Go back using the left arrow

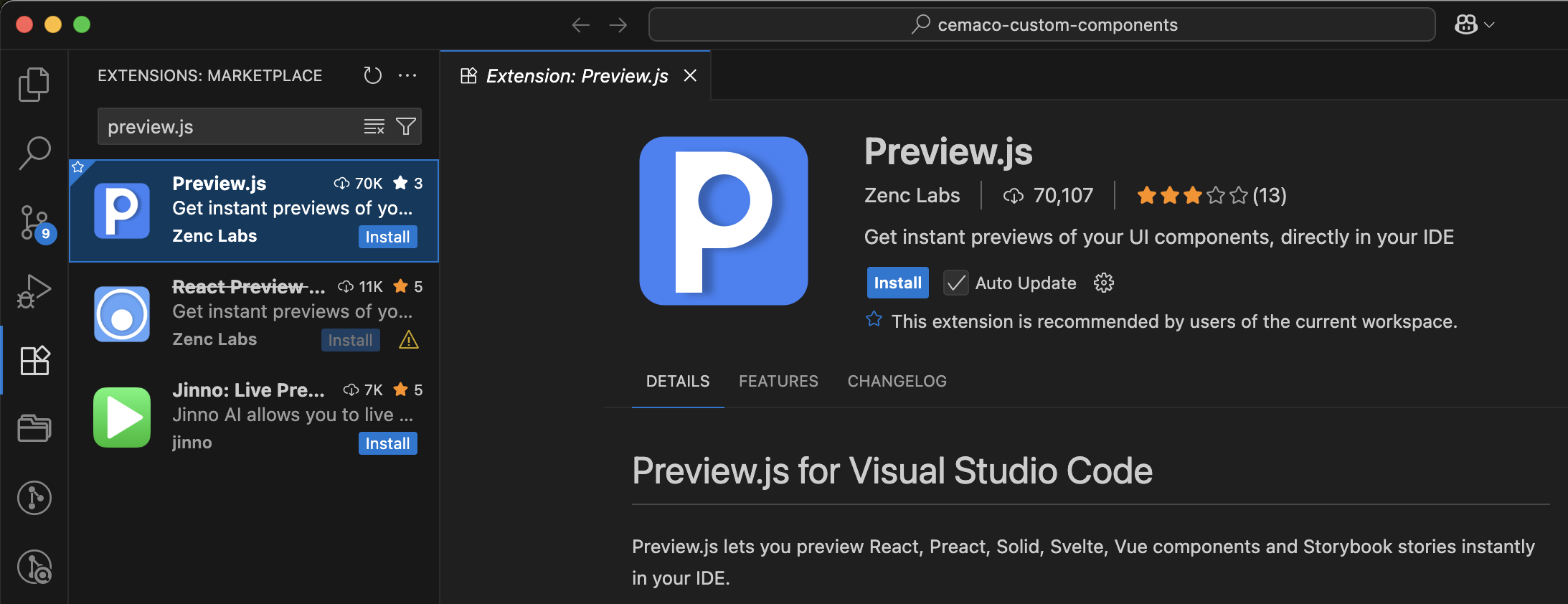(580, 25)
